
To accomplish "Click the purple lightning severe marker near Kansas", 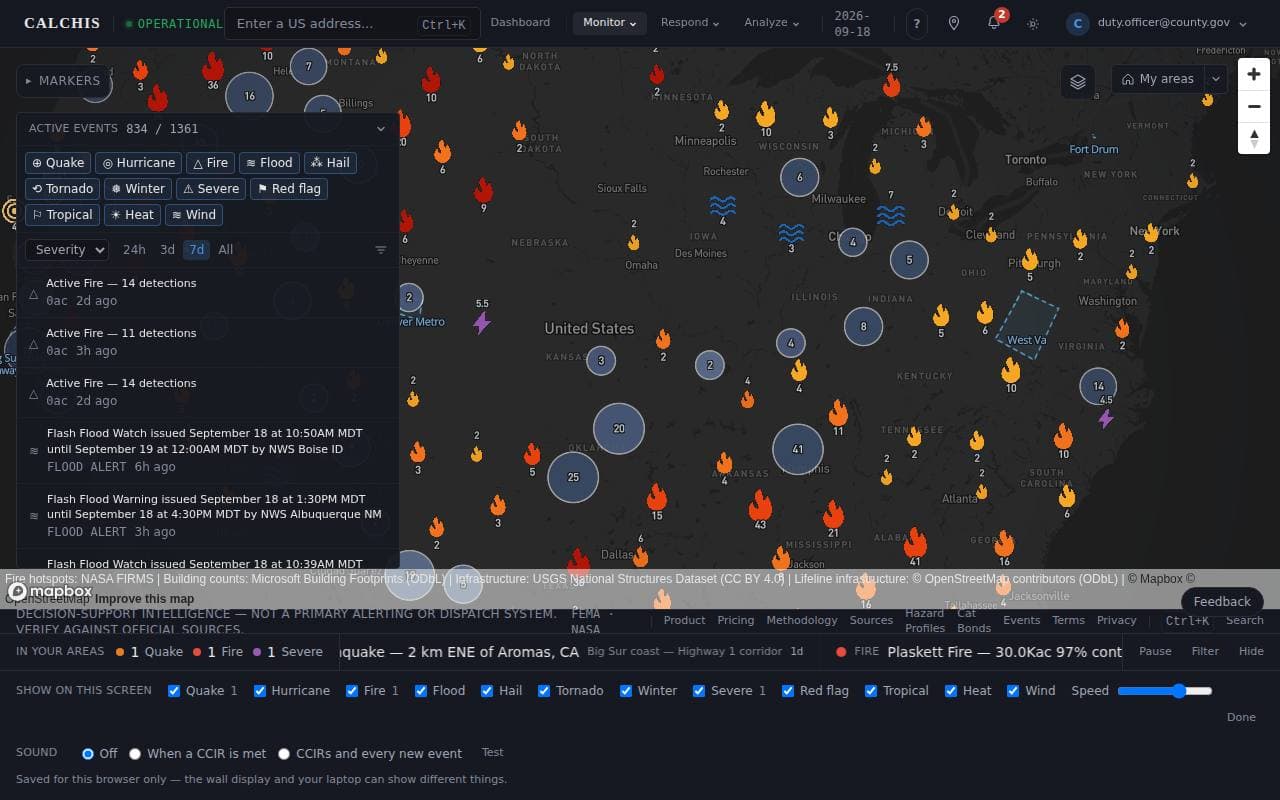I will click(482, 322).
